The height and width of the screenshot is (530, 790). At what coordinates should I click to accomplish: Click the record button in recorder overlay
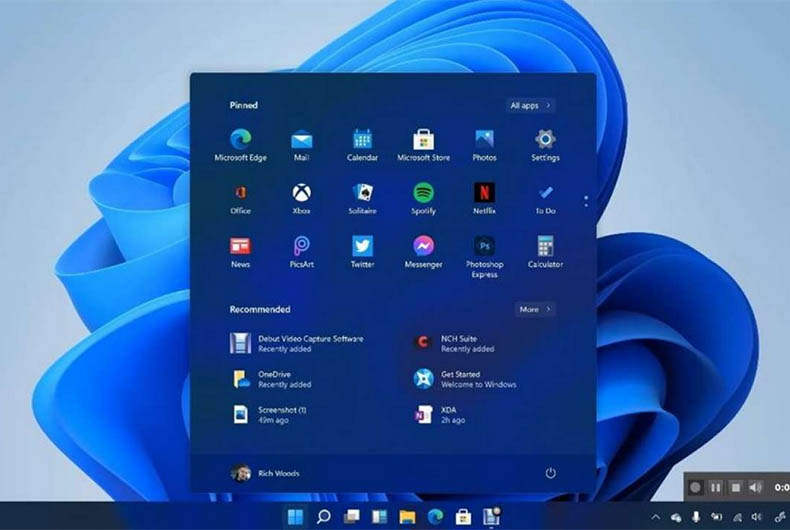coord(695,487)
